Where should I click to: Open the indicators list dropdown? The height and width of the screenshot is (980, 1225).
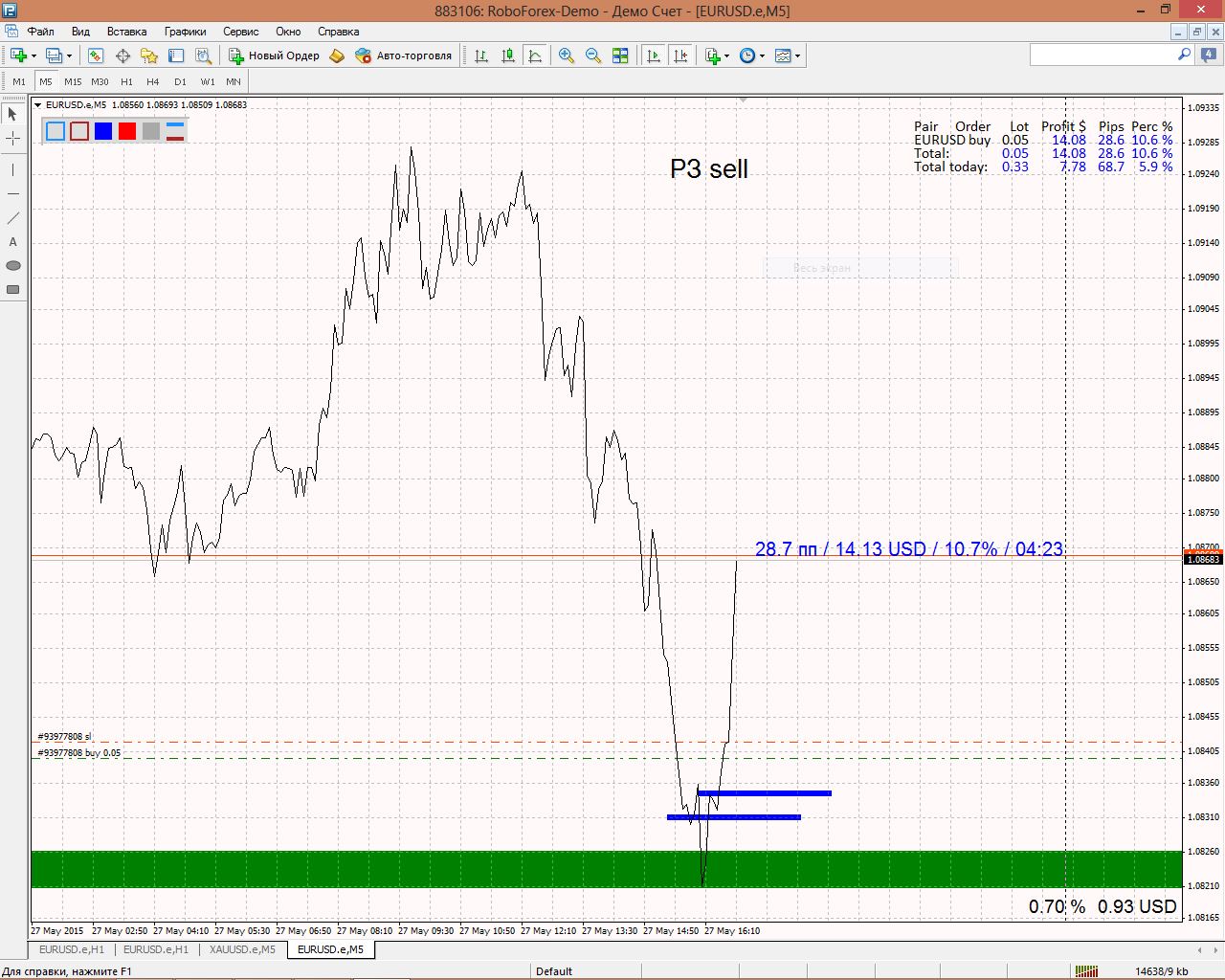point(717,56)
